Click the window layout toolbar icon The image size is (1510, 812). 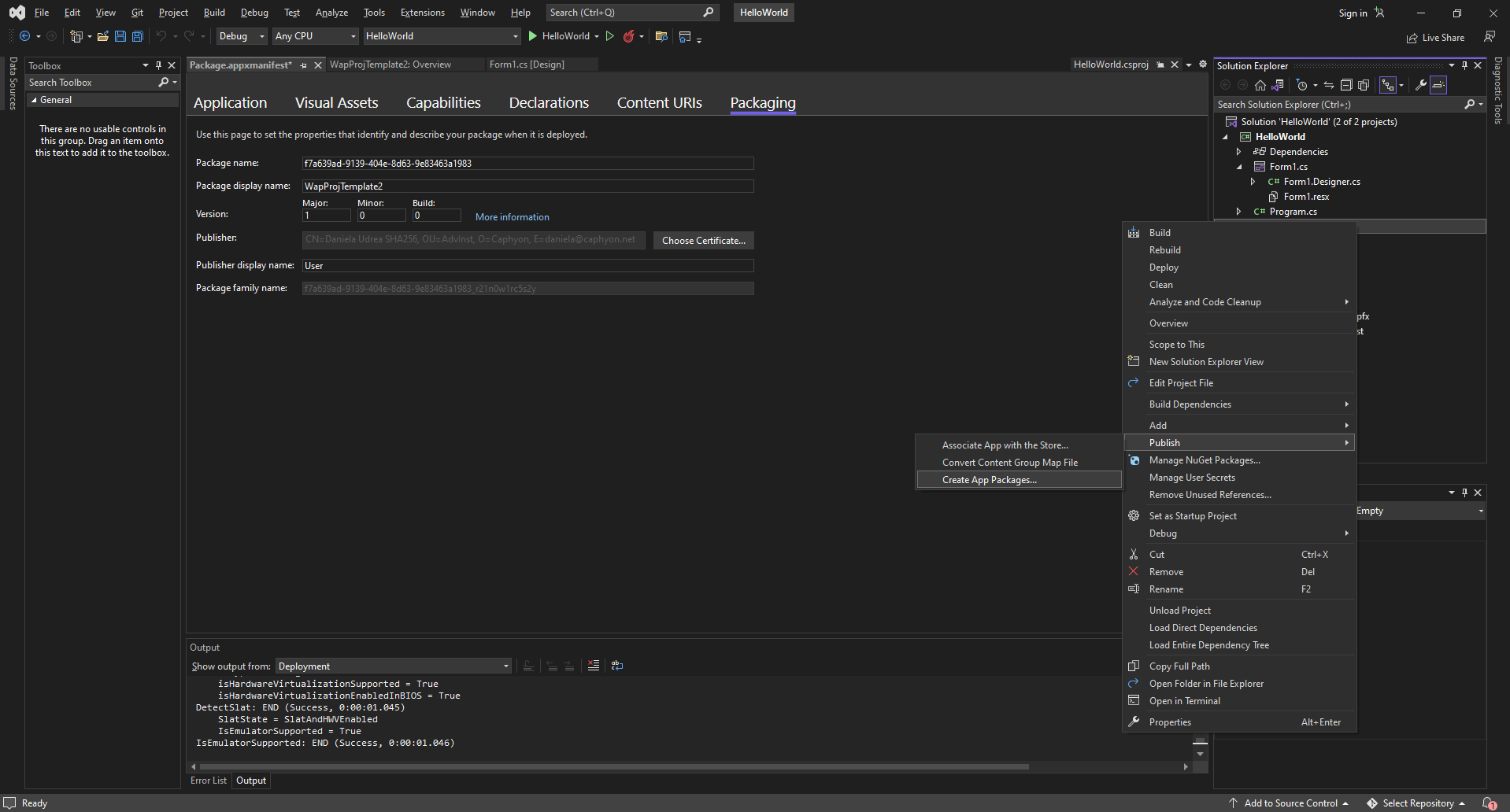click(x=685, y=36)
